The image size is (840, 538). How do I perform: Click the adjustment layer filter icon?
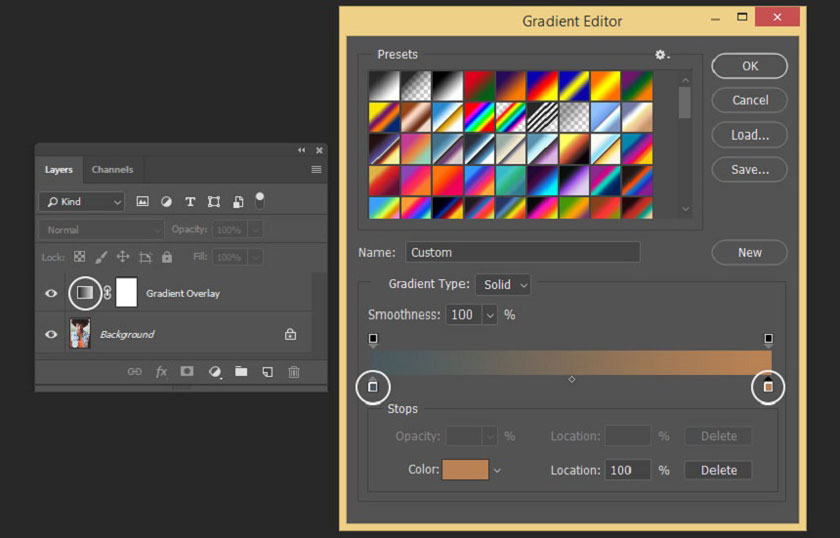[x=167, y=201]
